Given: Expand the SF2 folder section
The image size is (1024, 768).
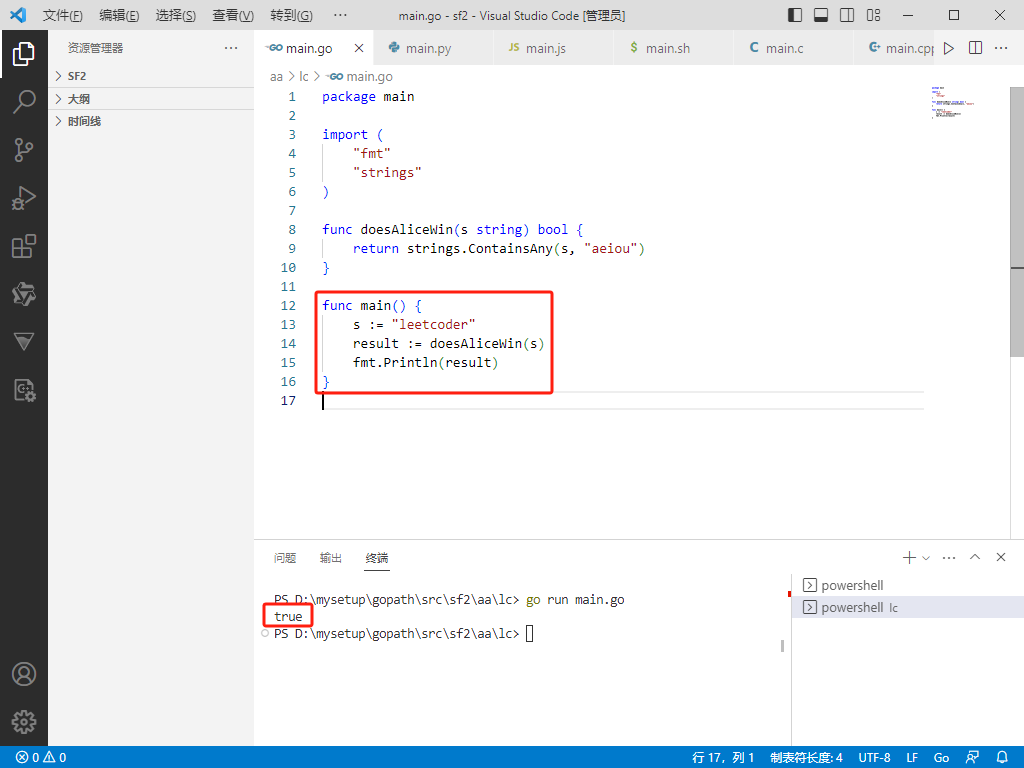Looking at the screenshot, I should tap(151, 76).
